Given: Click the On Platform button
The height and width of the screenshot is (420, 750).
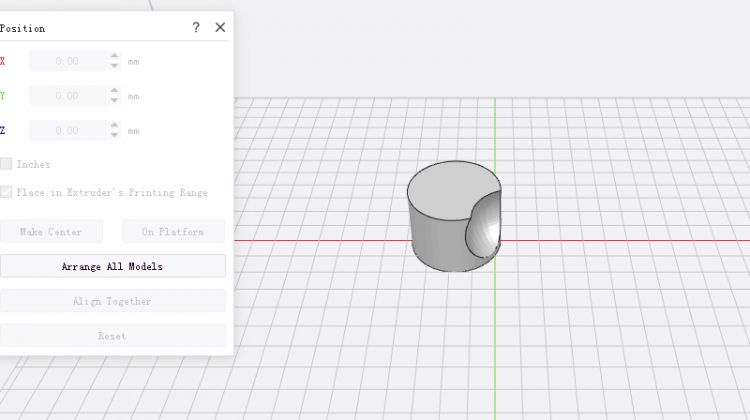Looking at the screenshot, I should coord(173,232).
